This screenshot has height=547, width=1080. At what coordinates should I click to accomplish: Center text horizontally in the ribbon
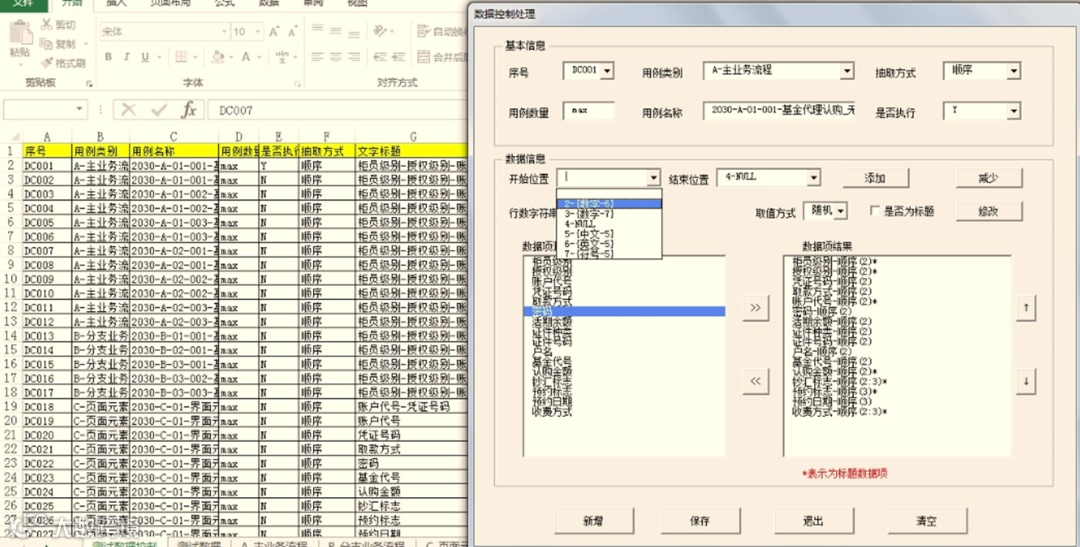pos(335,57)
